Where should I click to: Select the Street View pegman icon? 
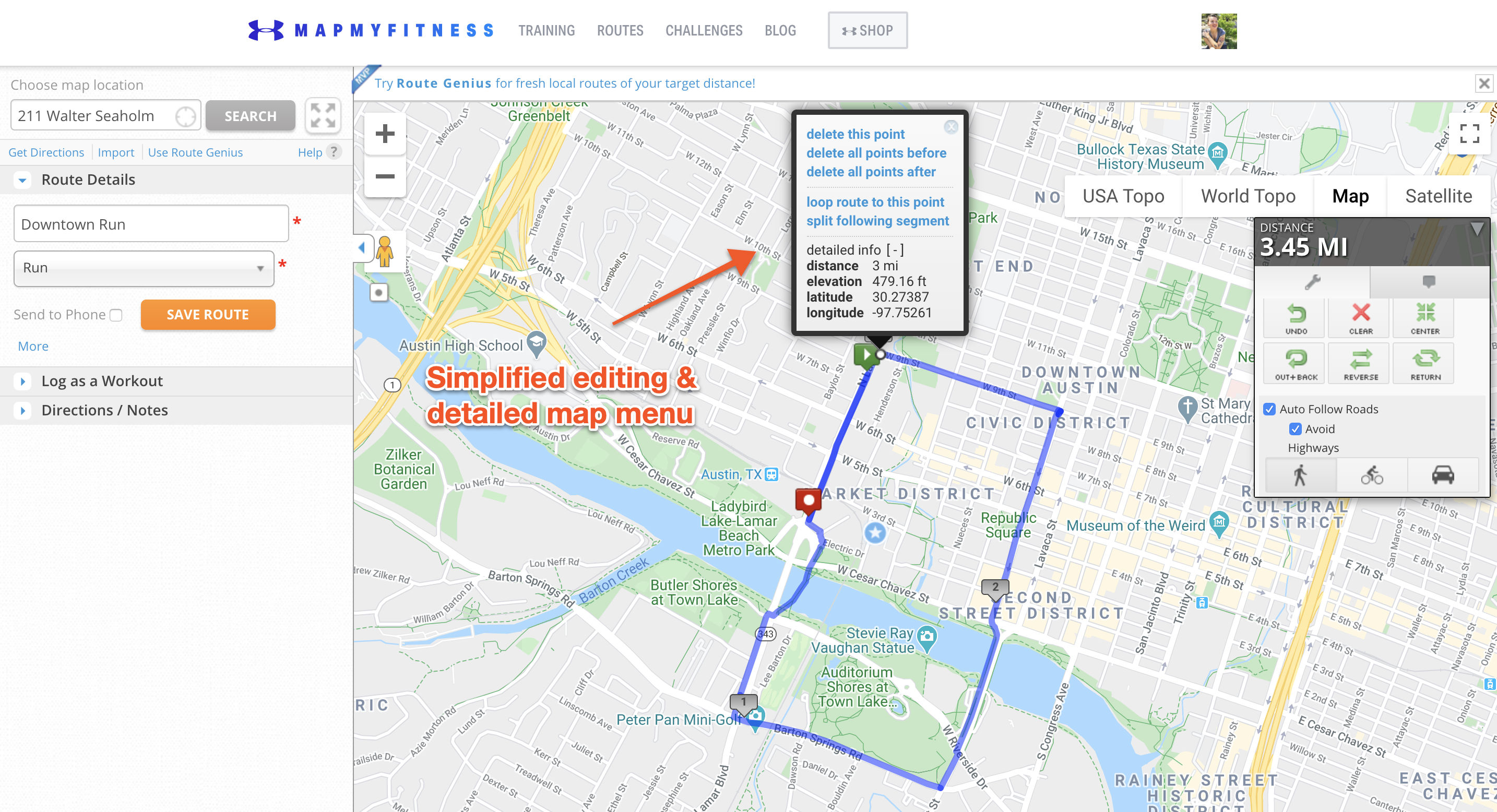click(x=384, y=252)
